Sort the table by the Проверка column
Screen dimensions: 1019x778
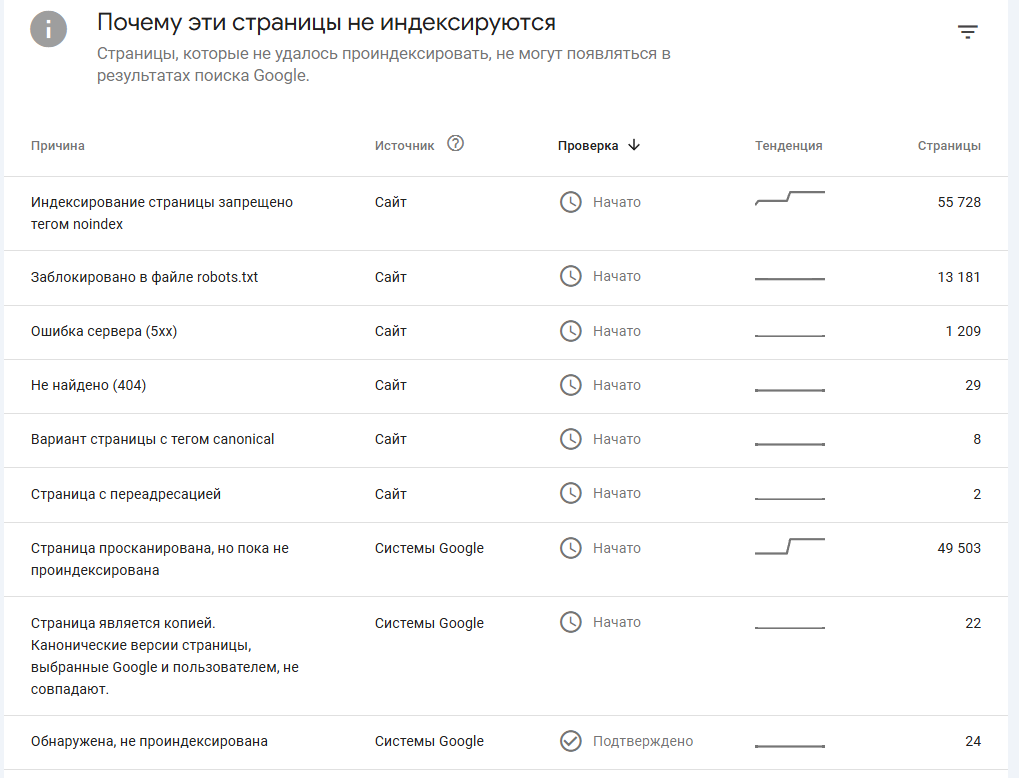(x=588, y=146)
